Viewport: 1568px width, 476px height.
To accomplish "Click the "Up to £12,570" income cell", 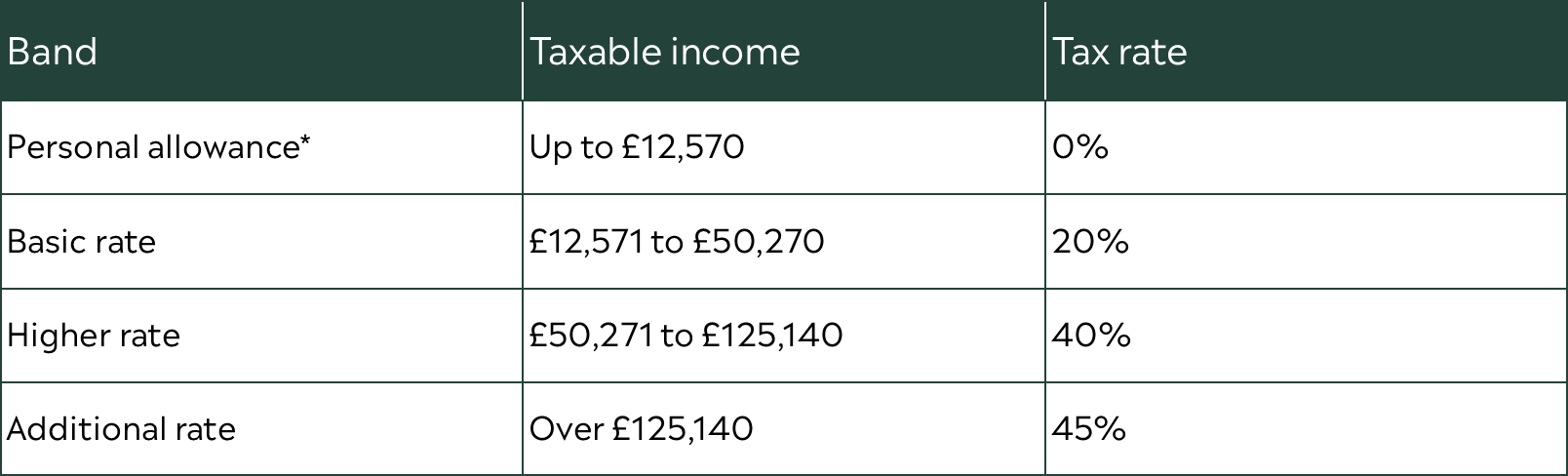I will 637,147.
